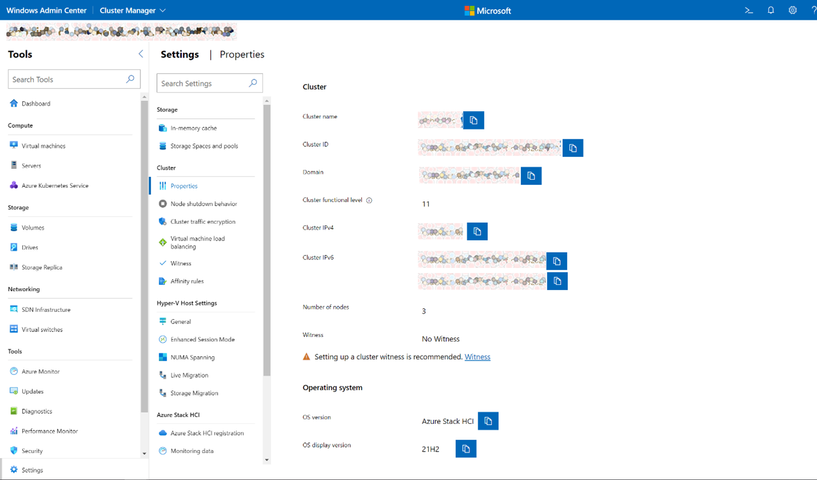Copy the Cluster IPv4 address
The width and height of the screenshot is (817, 480).
[x=477, y=231]
